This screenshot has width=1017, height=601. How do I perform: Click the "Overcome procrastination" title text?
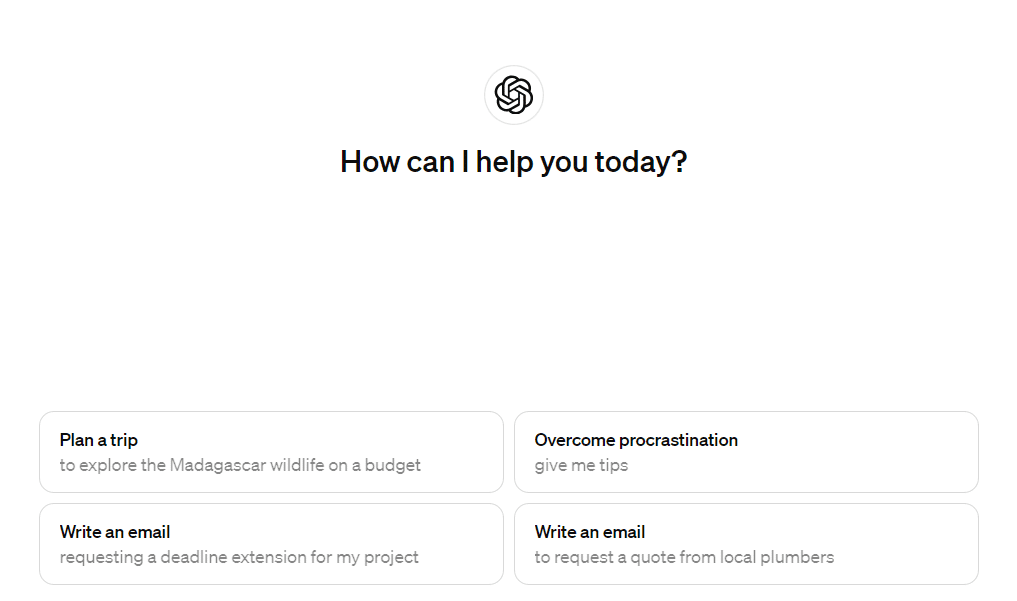[636, 440]
